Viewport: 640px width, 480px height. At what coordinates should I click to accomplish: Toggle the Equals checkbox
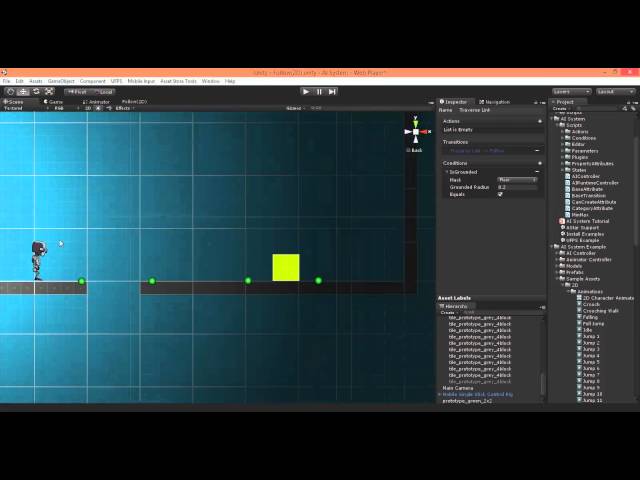click(500, 194)
